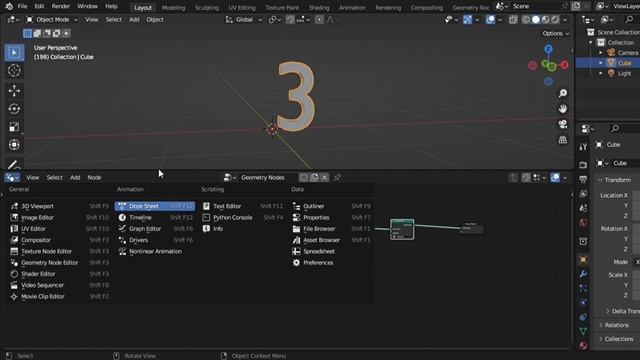Switch to the Shading workspace tab
The height and width of the screenshot is (360, 640).
319,8
